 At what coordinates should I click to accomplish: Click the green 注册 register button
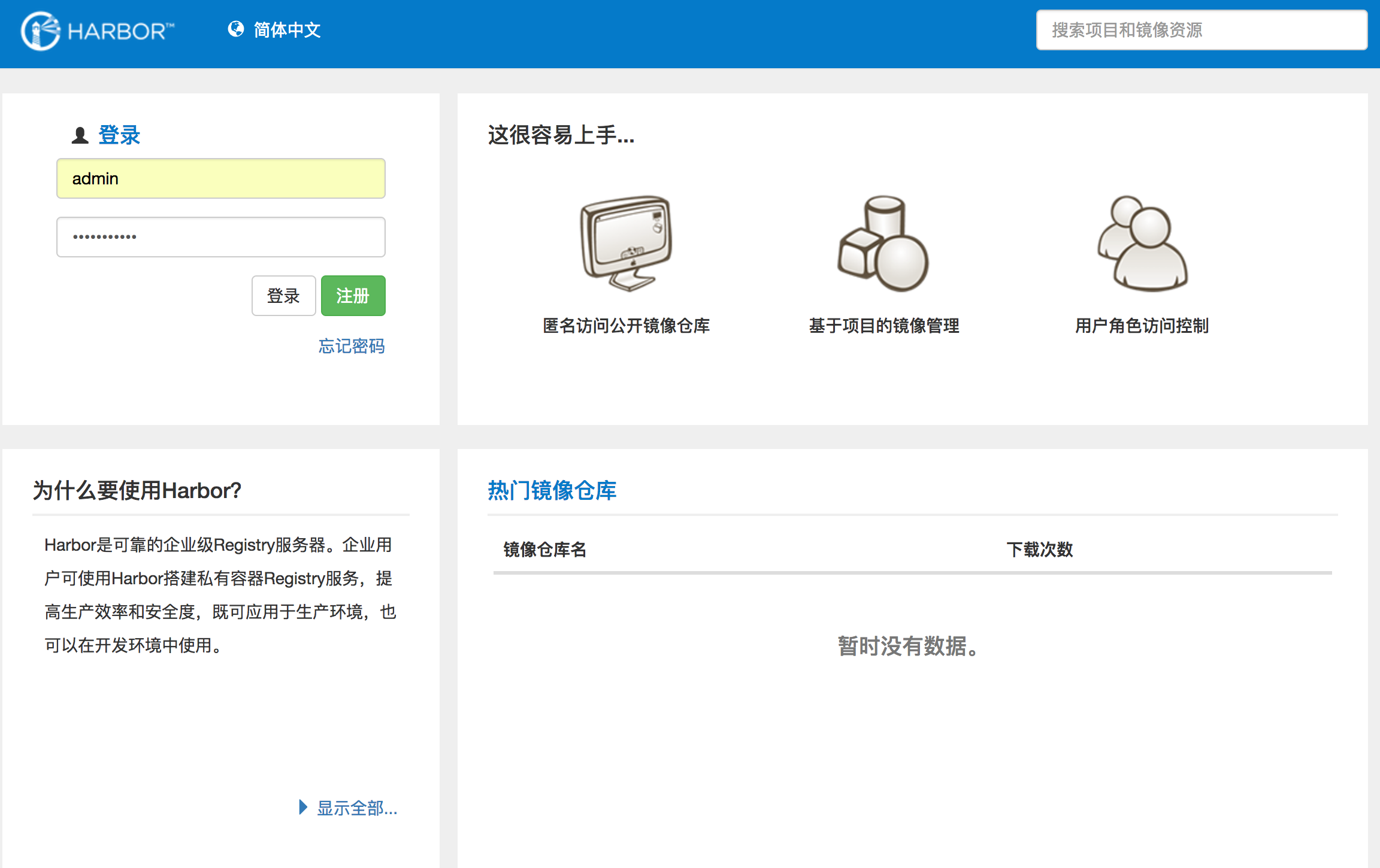tap(353, 296)
